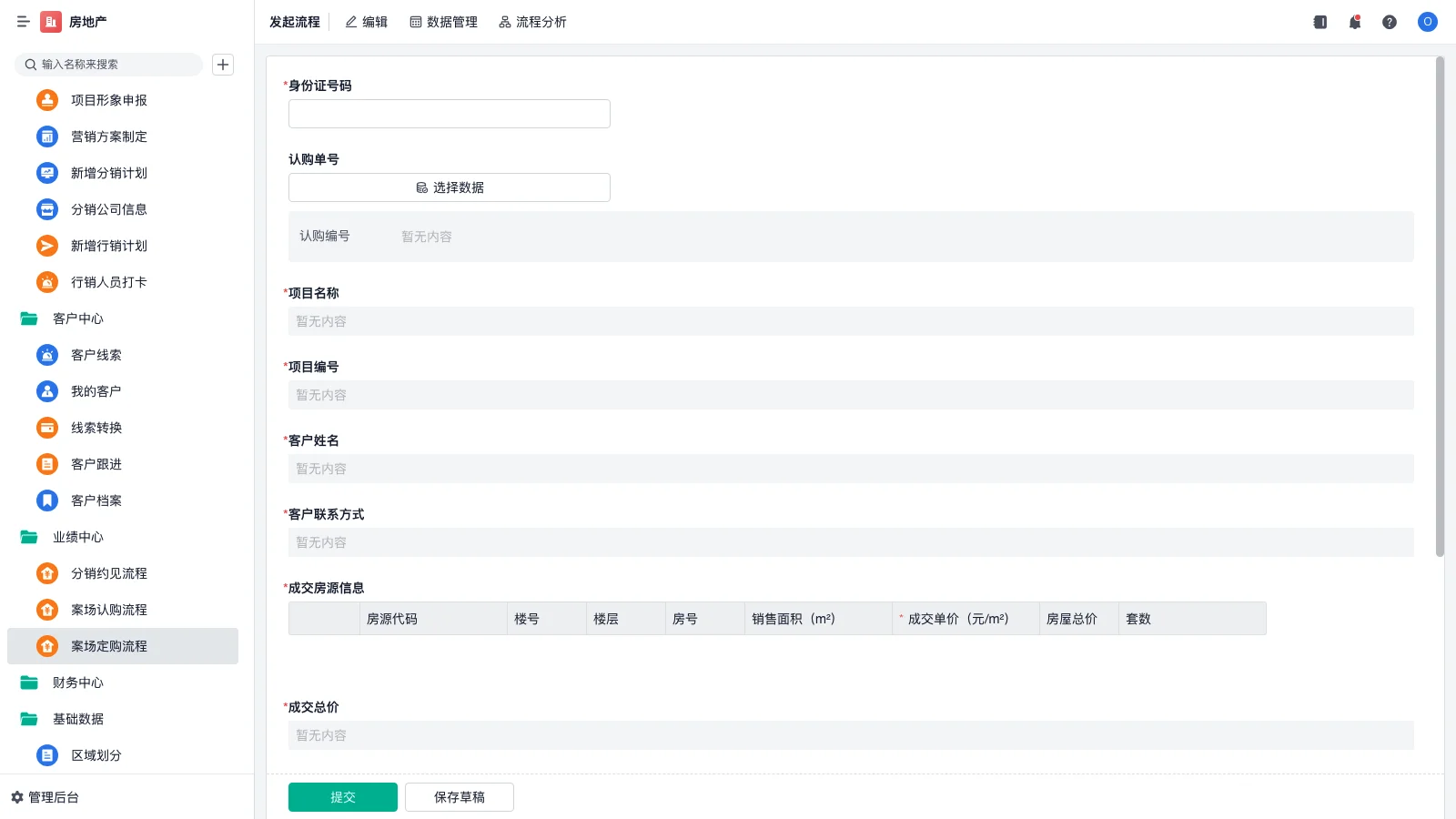Image resolution: width=1456 pixels, height=819 pixels.
Task: Click the 房源代码 column header
Action: coord(432,619)
